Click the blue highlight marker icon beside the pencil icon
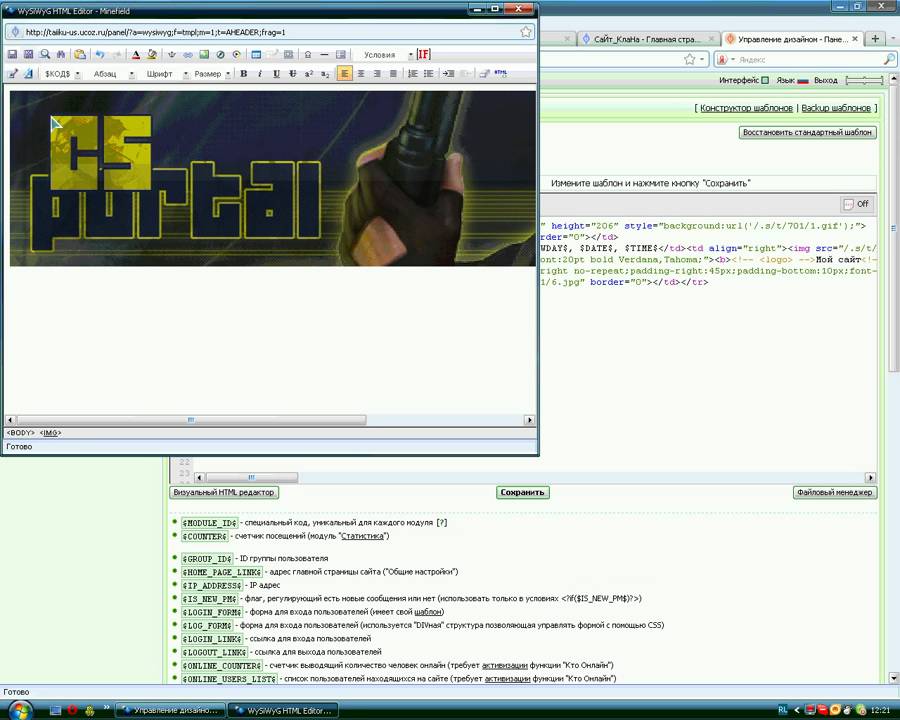The width and height of the screenshot is (900, 720). coord(28,73)
